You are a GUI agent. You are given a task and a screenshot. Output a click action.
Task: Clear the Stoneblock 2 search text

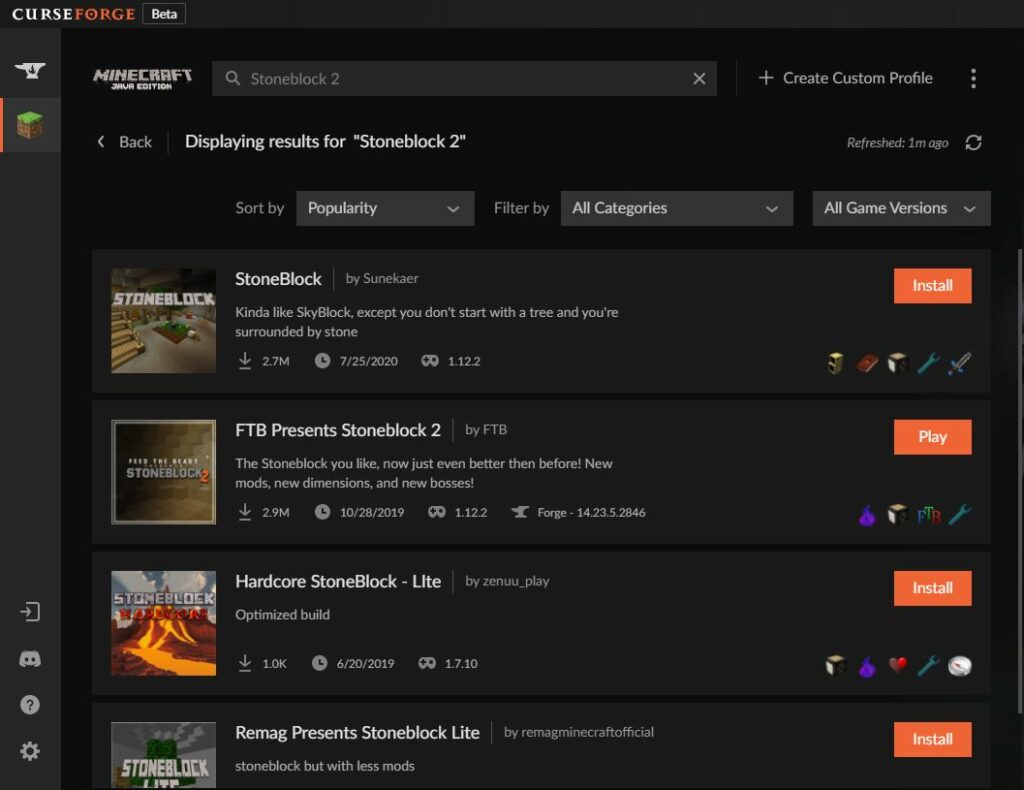(699, 78)
